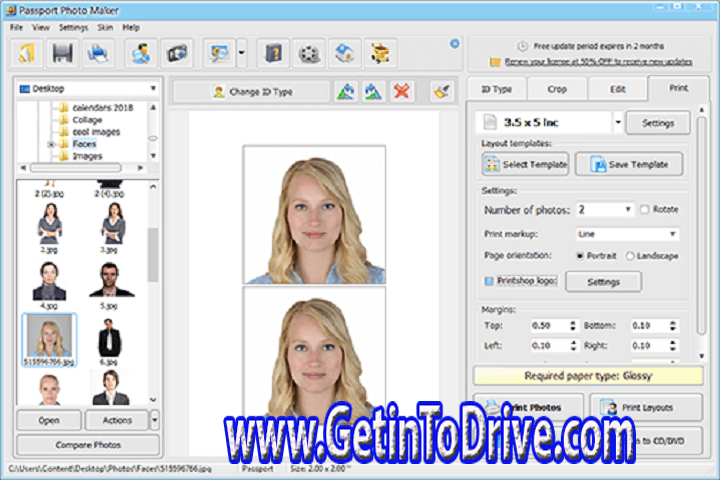Enable the Rotate checkbox
Viewport: 720px width, 480px height.
[x=645, y=209]
